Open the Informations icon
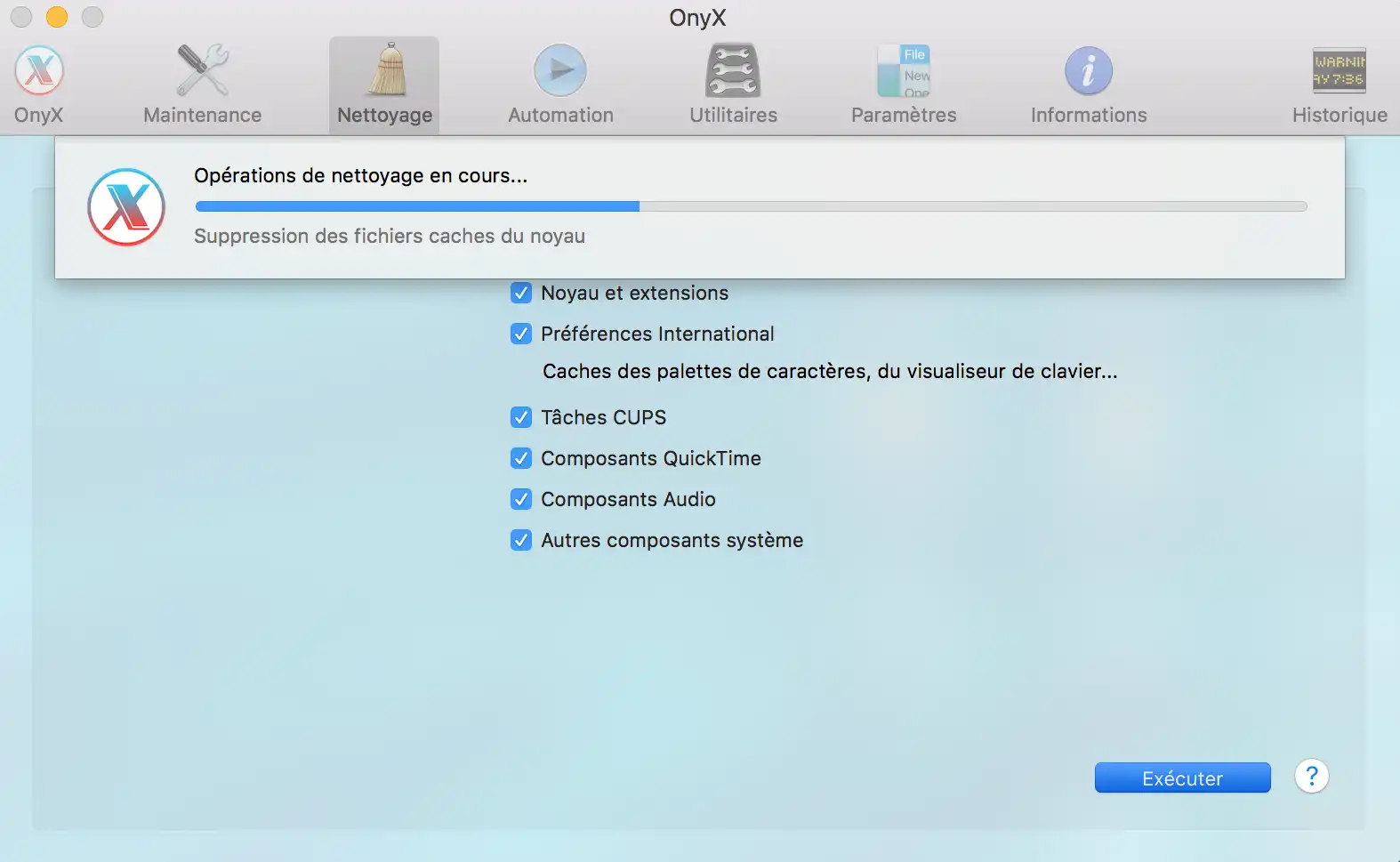 [x=1089, y=71]
